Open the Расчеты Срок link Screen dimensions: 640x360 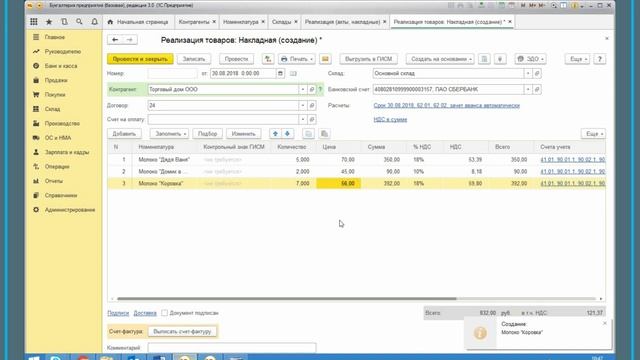(447, 105)
